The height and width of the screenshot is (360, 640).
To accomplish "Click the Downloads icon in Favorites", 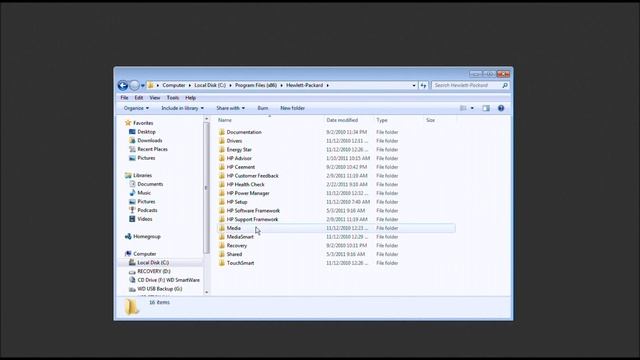I will click(132, 140).
